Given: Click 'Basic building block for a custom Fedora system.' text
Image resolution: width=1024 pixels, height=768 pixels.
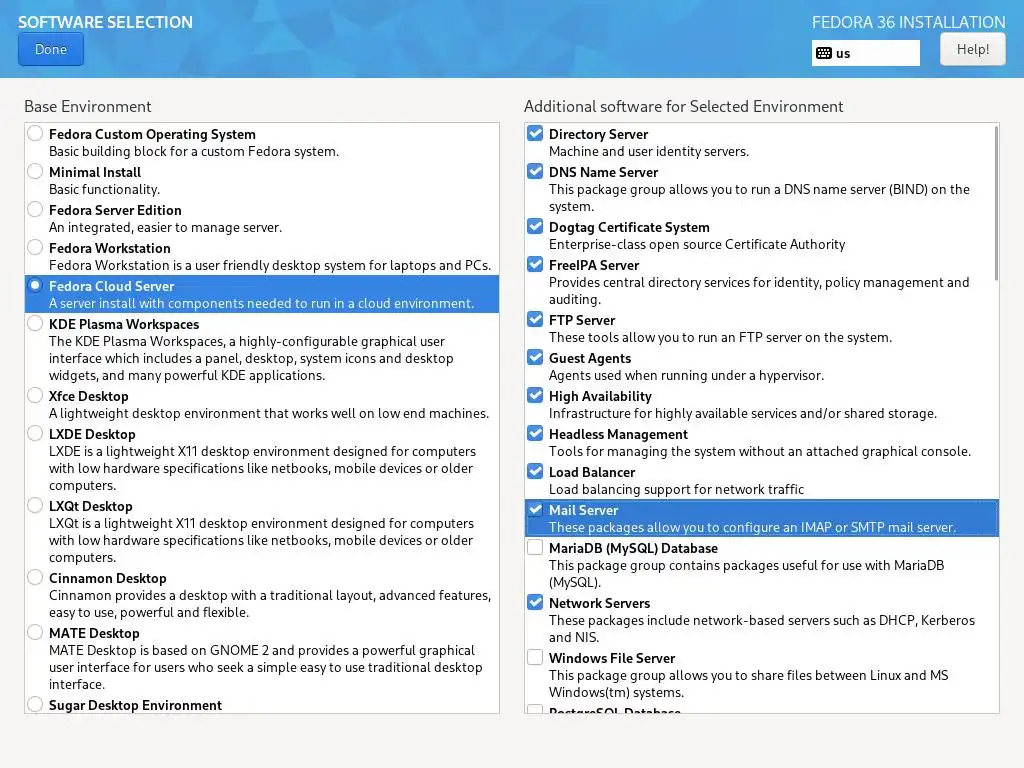Looking at the screenshot, I should pyautogui.click(x=194, y=152).
